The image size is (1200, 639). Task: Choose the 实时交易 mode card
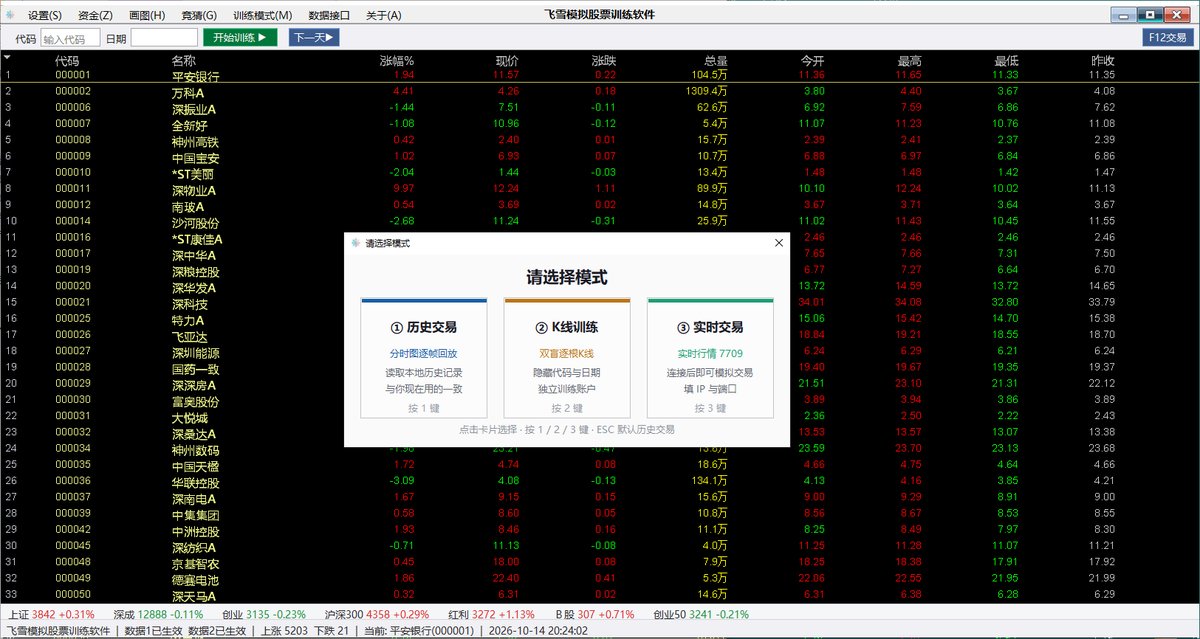click(x=710, y=358)
